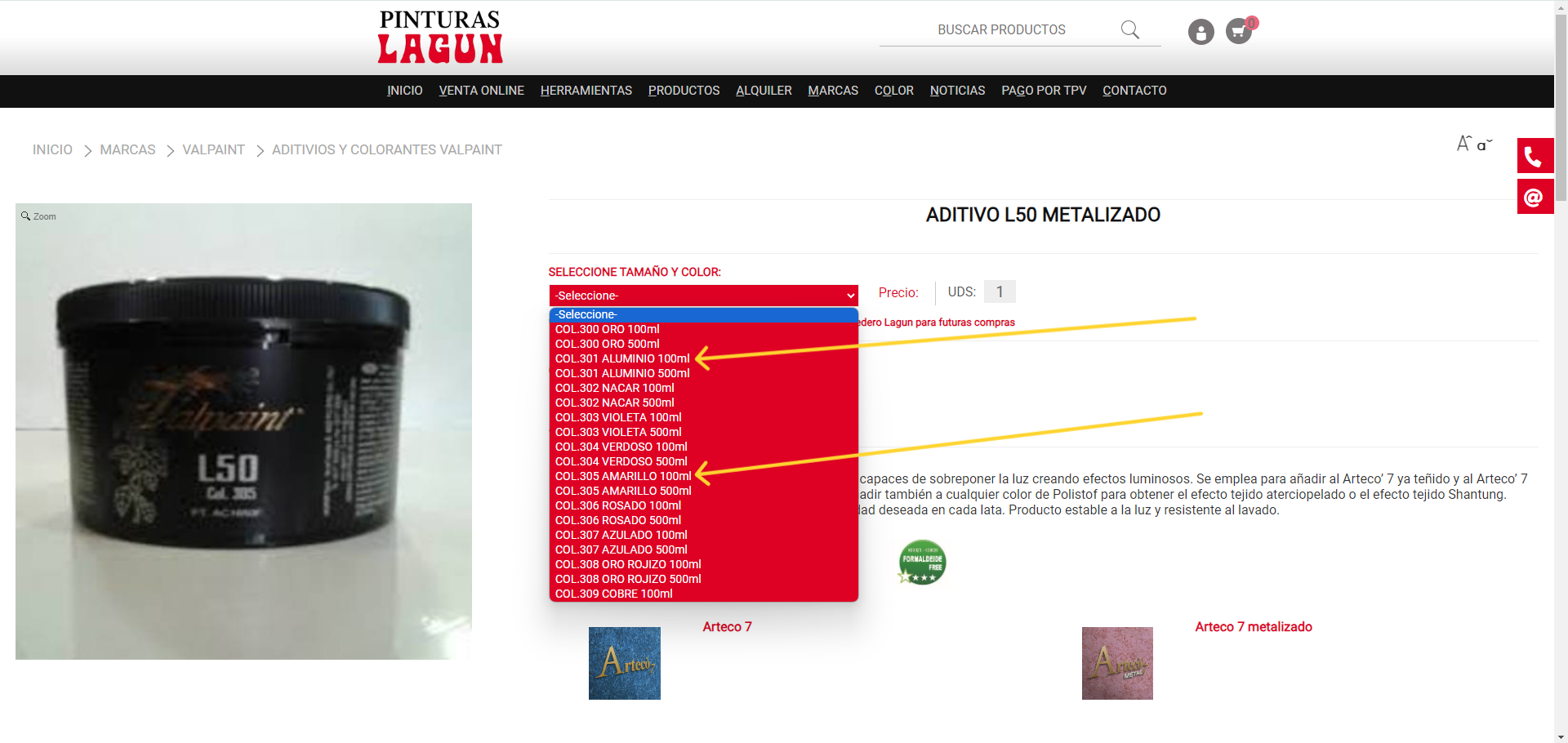Image resolution: width=1568 pixels, height=743 pixels.
Task: Collapse the size and color select box
Action: [703, 296]
